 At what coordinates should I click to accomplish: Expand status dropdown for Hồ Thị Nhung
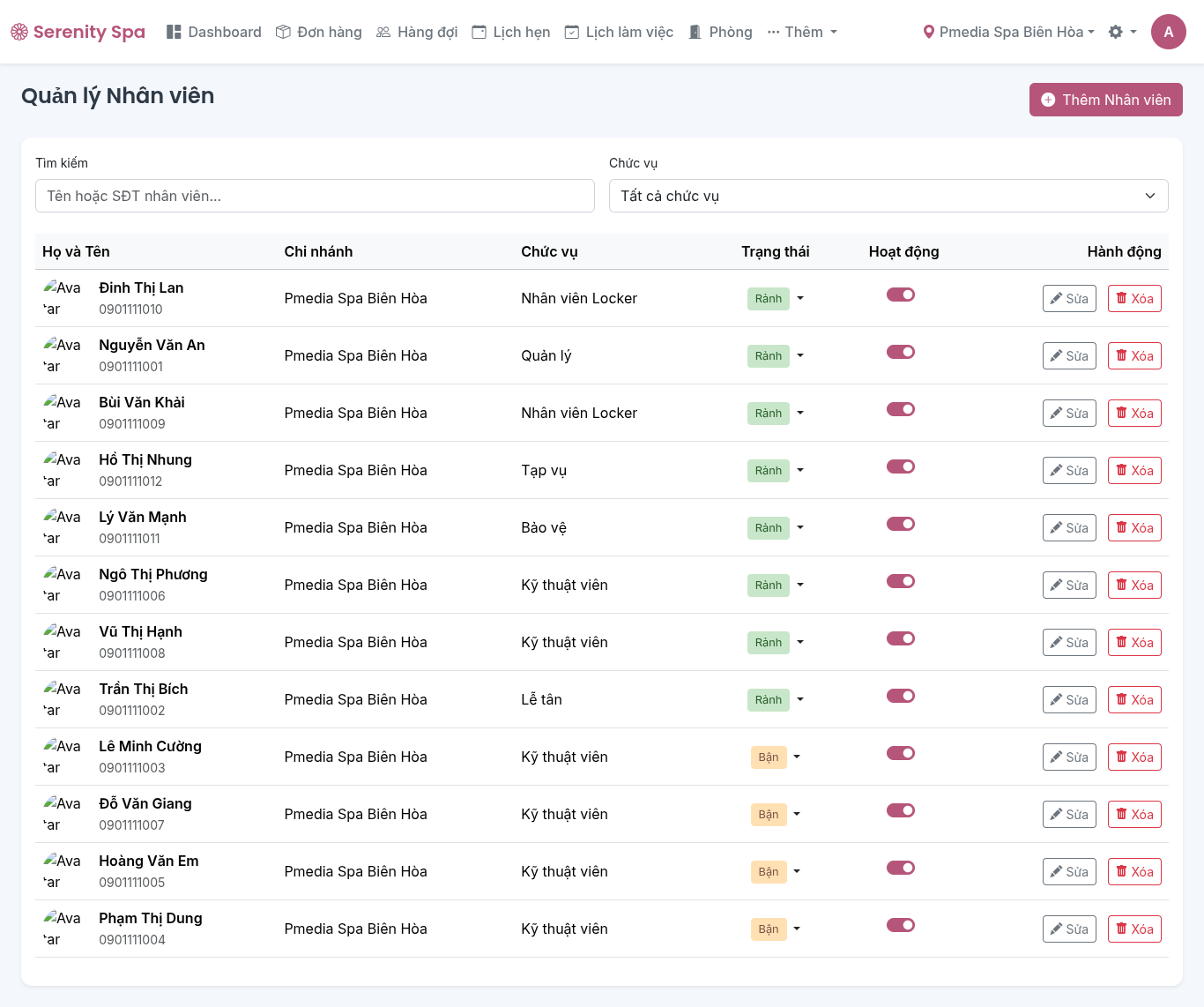pos(800,470)
